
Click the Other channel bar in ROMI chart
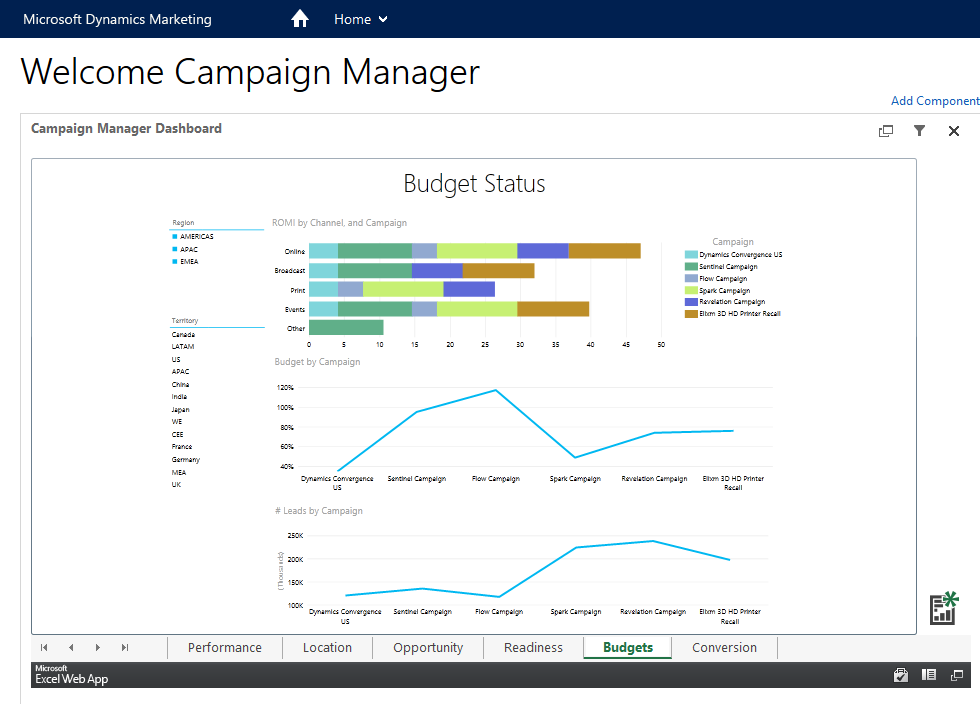point(346,327)
